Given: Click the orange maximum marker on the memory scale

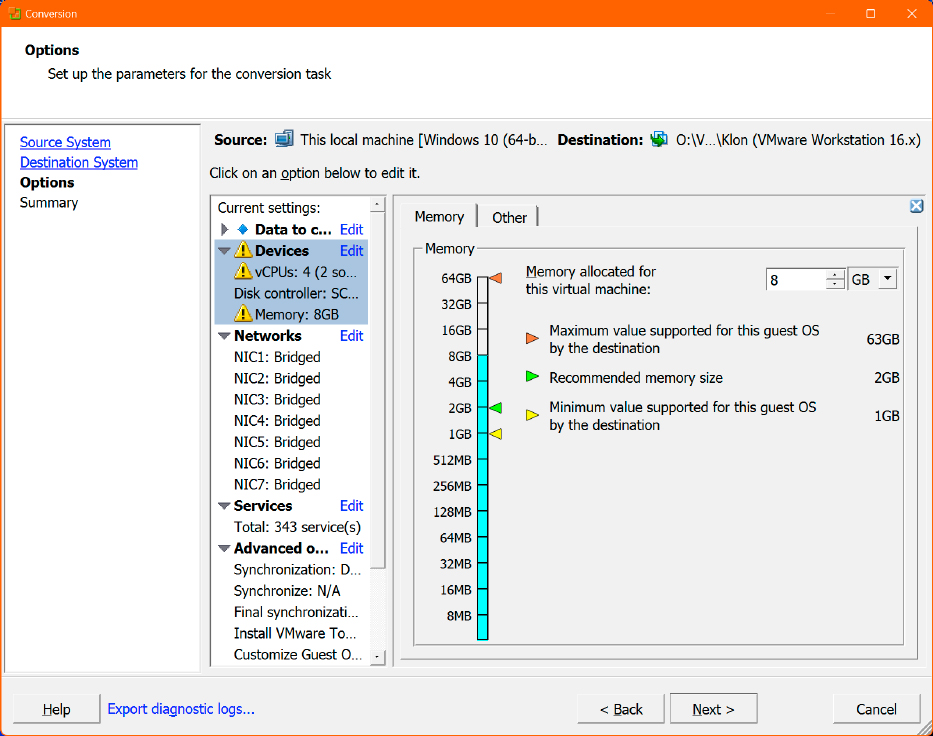Looking at the screenshot, I should click(x=495, y=278).
